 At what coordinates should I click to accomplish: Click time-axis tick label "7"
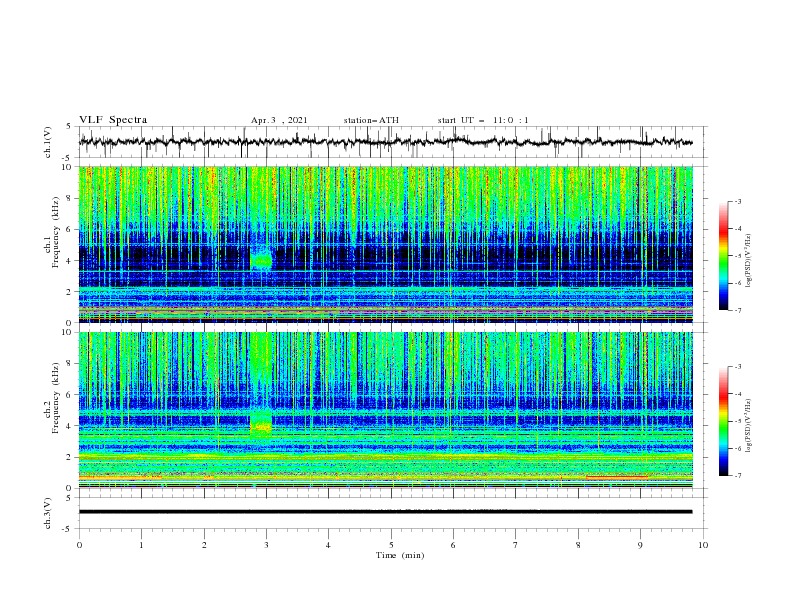pos(516,545)
